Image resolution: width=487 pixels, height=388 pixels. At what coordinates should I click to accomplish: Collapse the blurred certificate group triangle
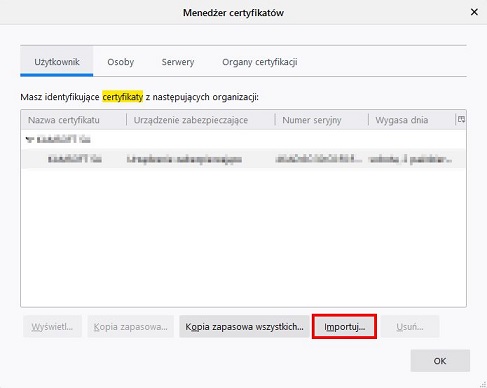coord(29,139)
